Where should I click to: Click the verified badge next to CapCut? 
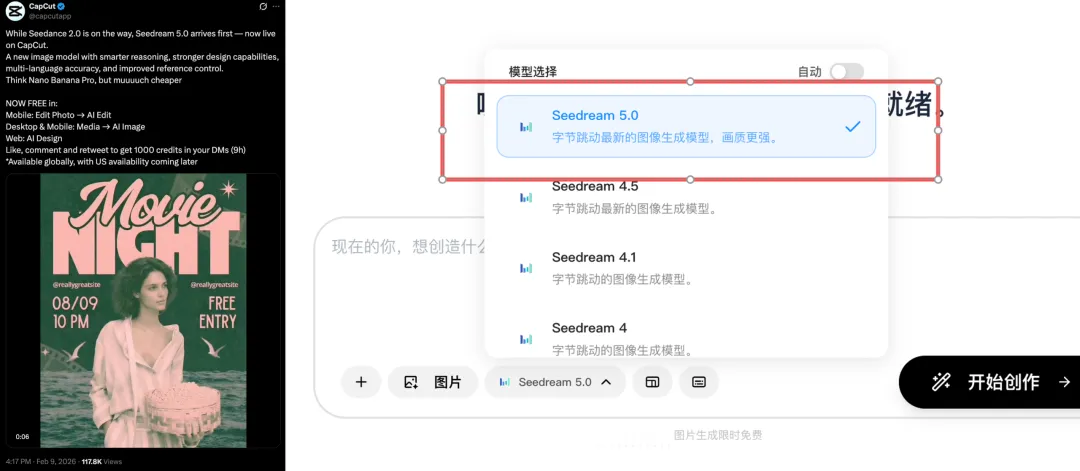coord(62,6)
